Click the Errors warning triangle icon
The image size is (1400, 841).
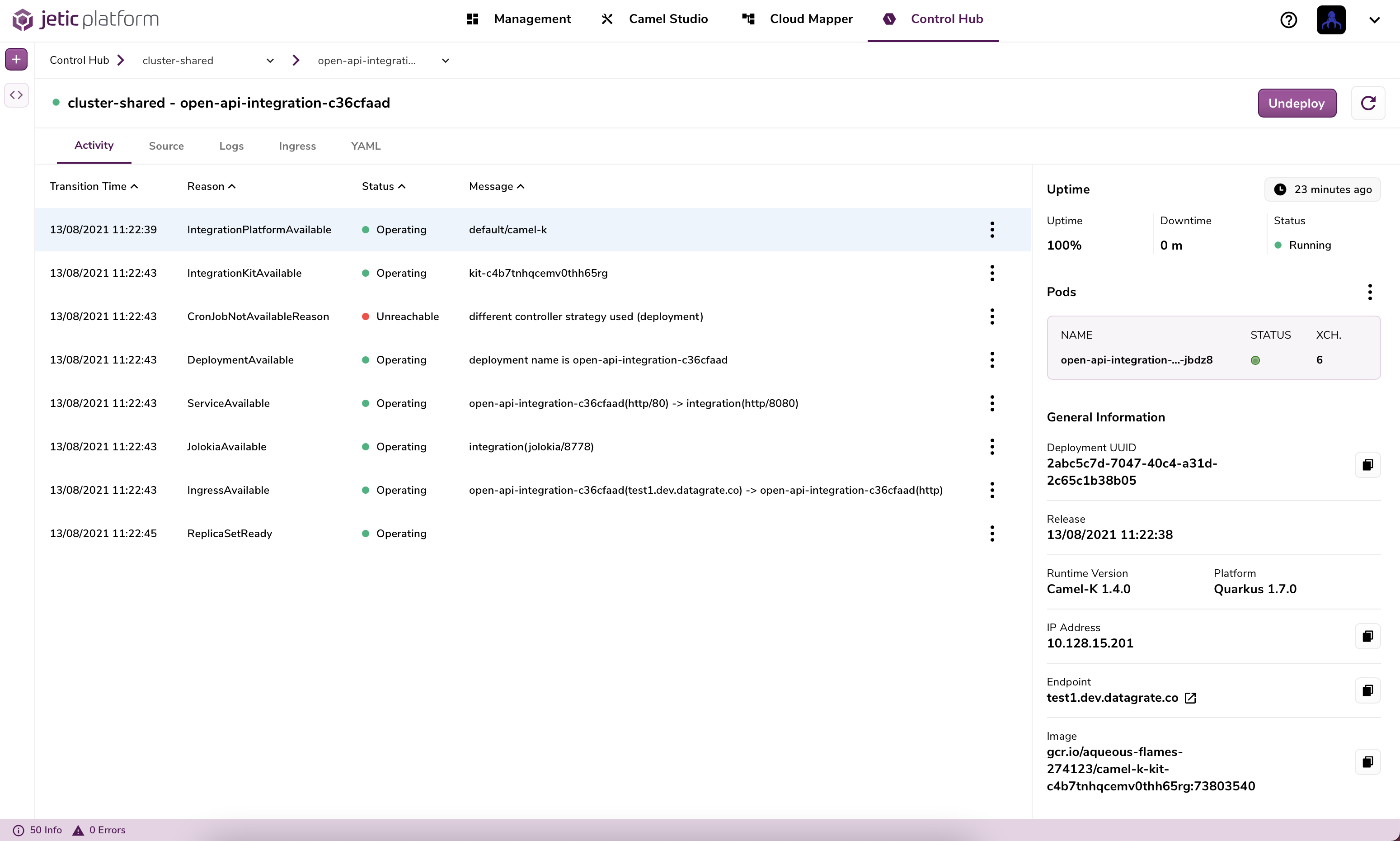click(78, 830)
